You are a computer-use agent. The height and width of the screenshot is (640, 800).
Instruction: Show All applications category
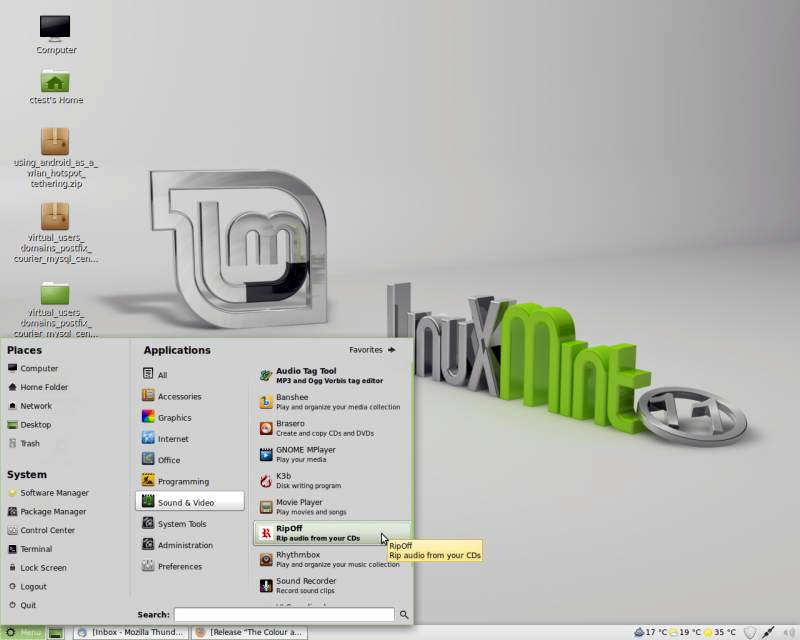coord(161,375)
